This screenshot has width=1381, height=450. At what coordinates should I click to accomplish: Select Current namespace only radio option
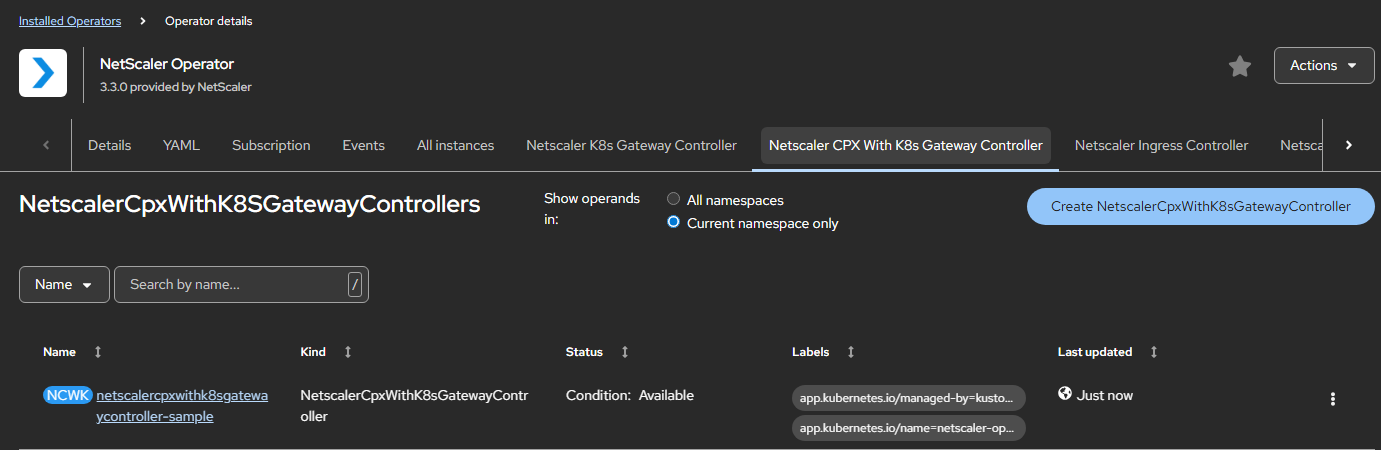click(x=674, y=222)
